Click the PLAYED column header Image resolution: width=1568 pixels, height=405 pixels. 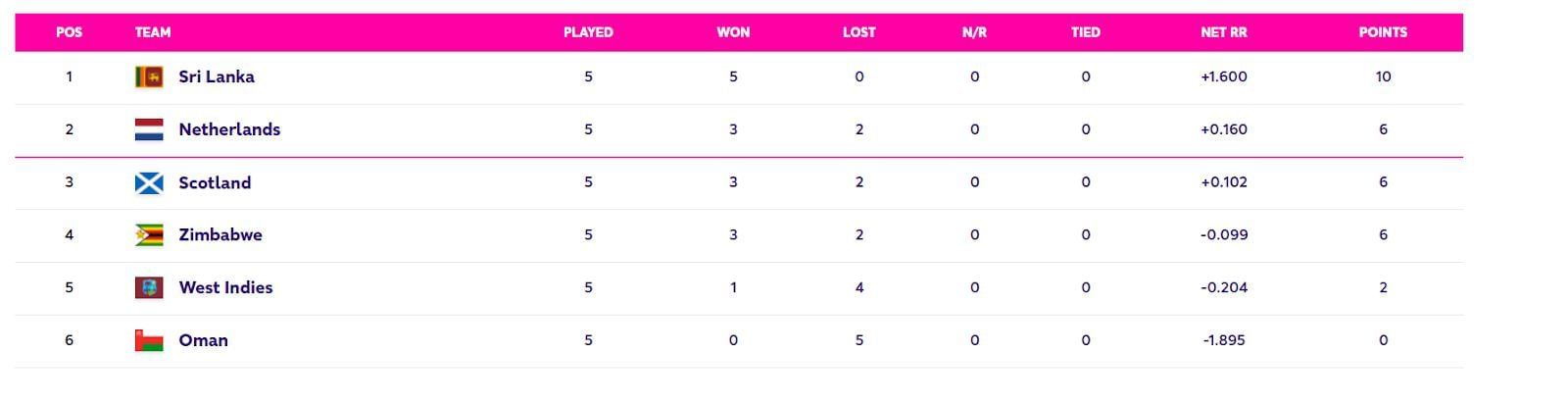pyautogui.click(x=588, y=32)
